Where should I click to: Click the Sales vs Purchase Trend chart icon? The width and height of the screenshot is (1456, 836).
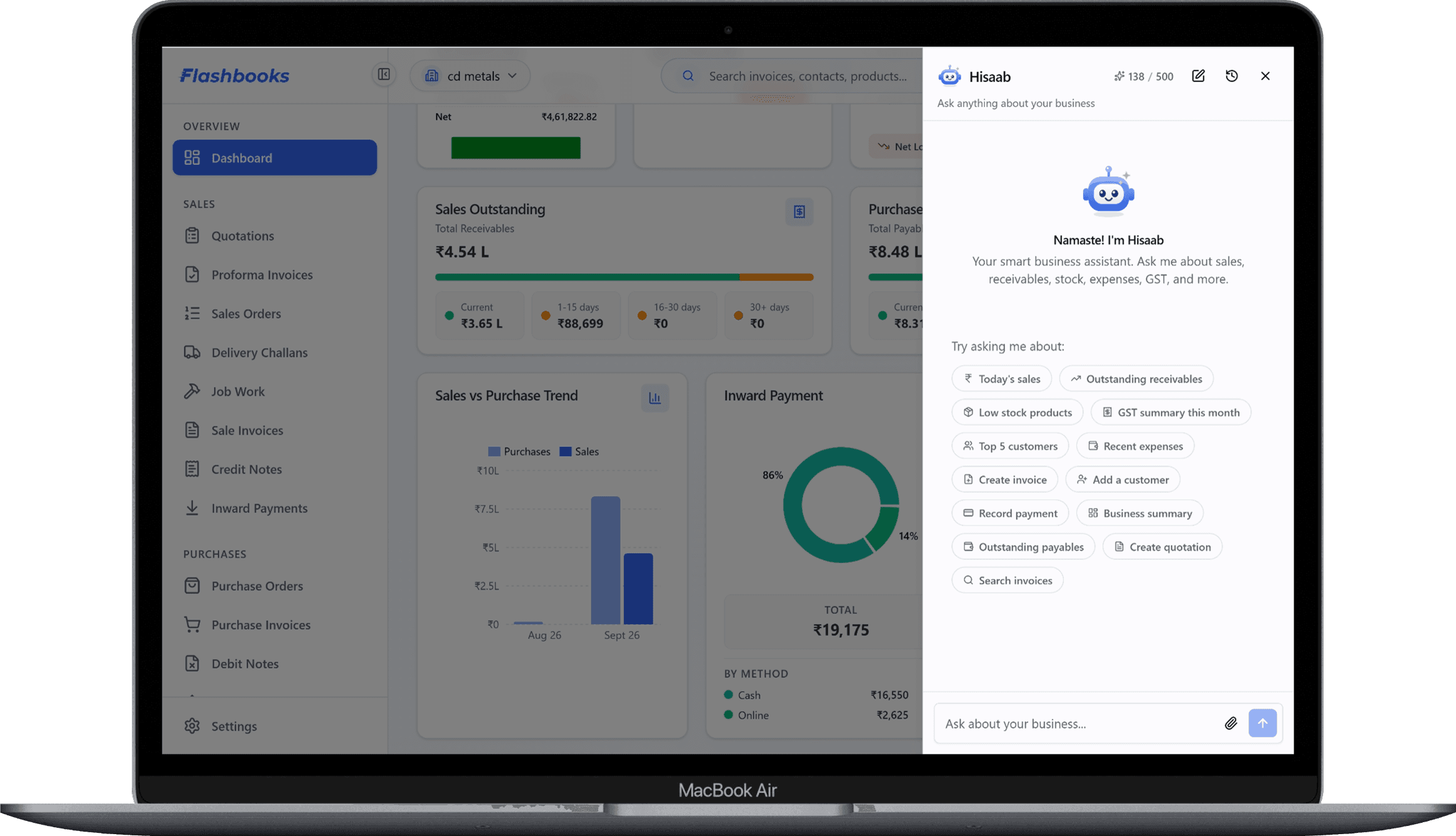click(655, 398)
